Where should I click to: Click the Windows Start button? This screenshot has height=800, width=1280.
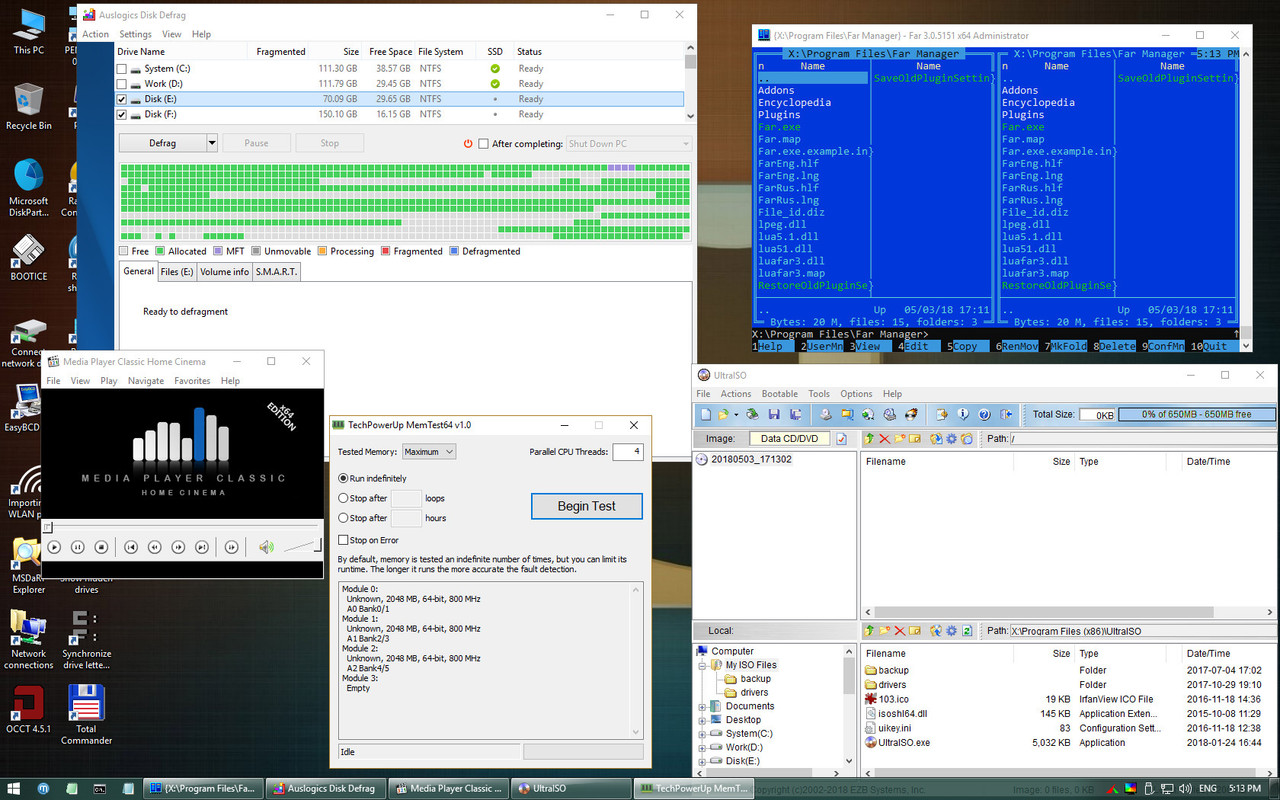pos(16,788)
